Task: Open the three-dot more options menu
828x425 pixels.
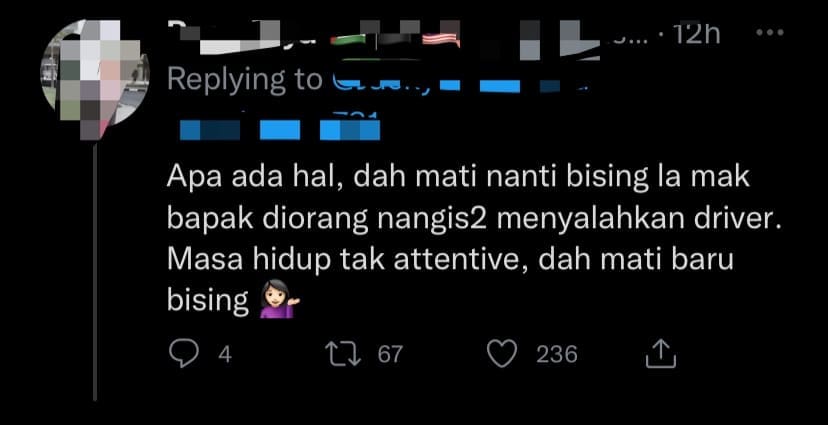Action: pyautogui.click(x=770, y=33)
